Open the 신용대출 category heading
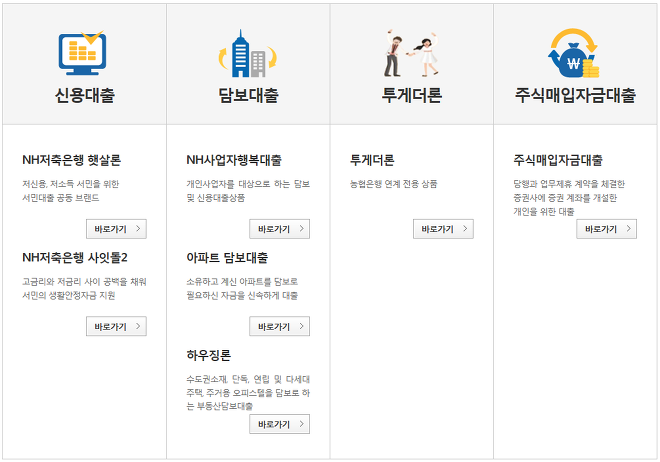Image resolution: width=660 pixels, height=462 pixels. click(x=85, y=95)
